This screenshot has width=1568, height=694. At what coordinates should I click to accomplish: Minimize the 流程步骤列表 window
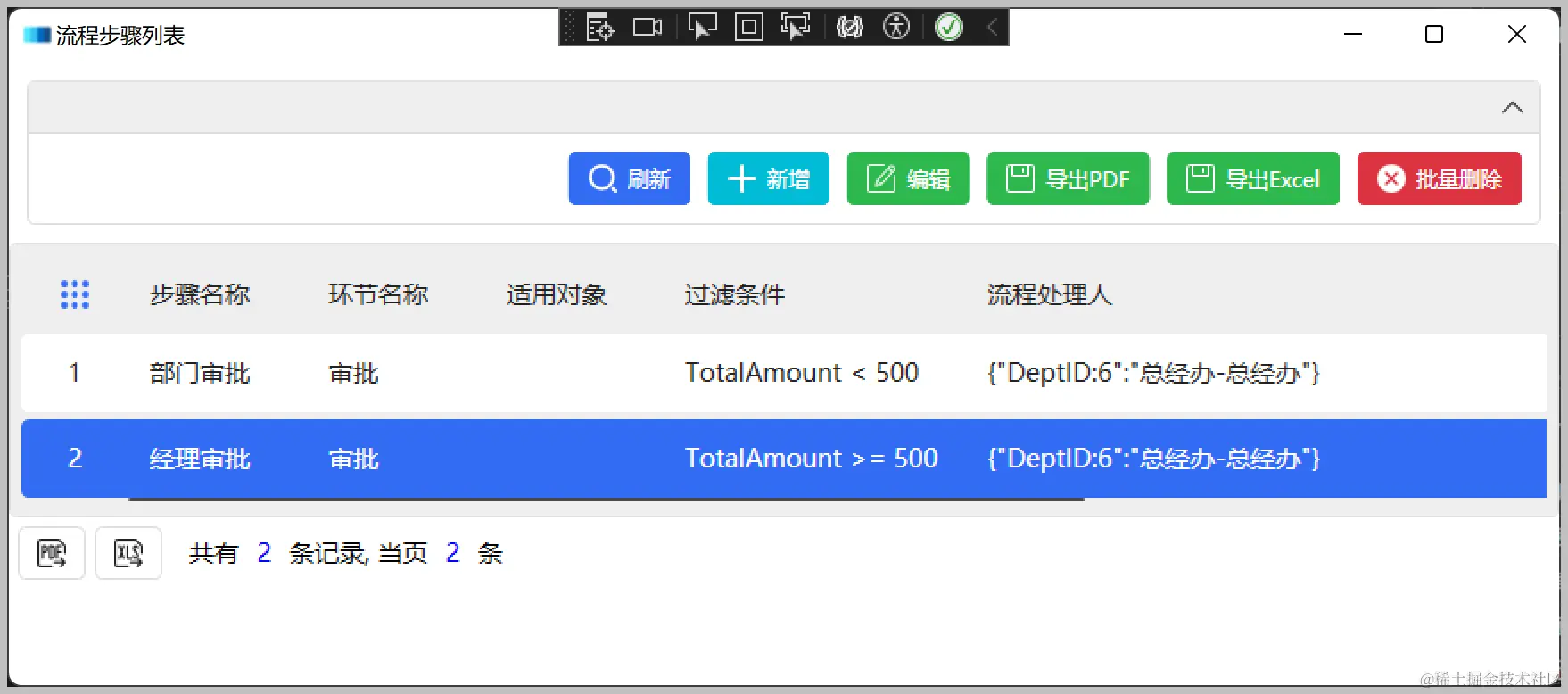click(1353, 34)
